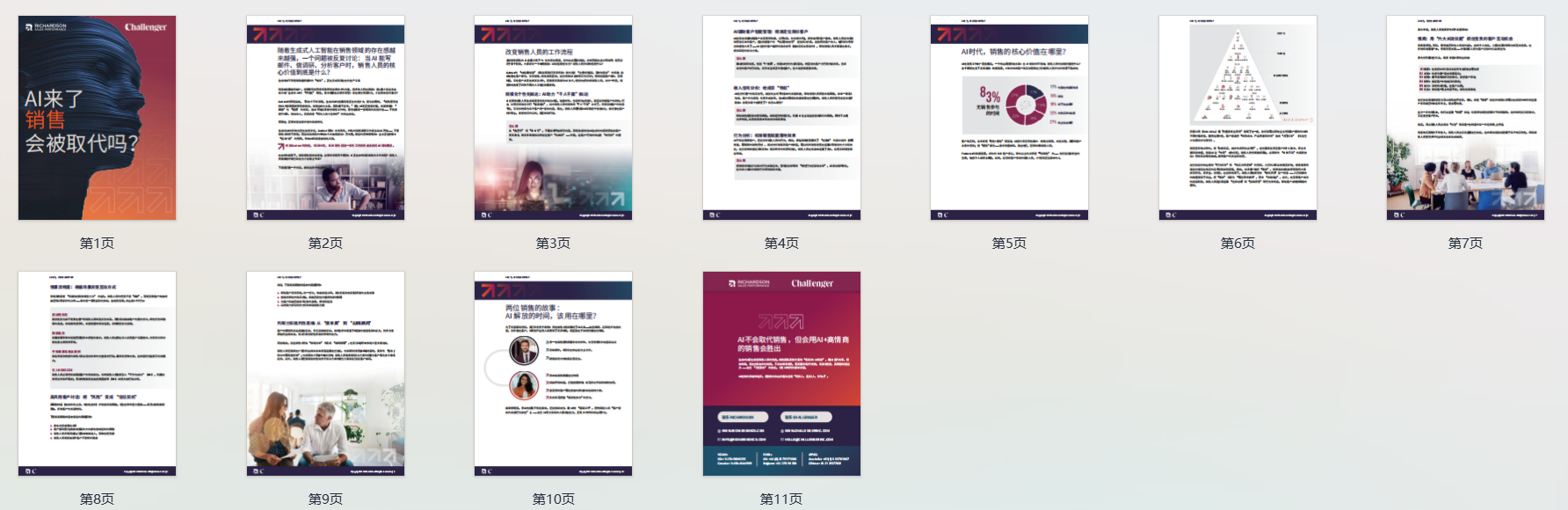The image size is (1568, 510).
Task: Click the 第5页 page label
Action: (1009, 243)
